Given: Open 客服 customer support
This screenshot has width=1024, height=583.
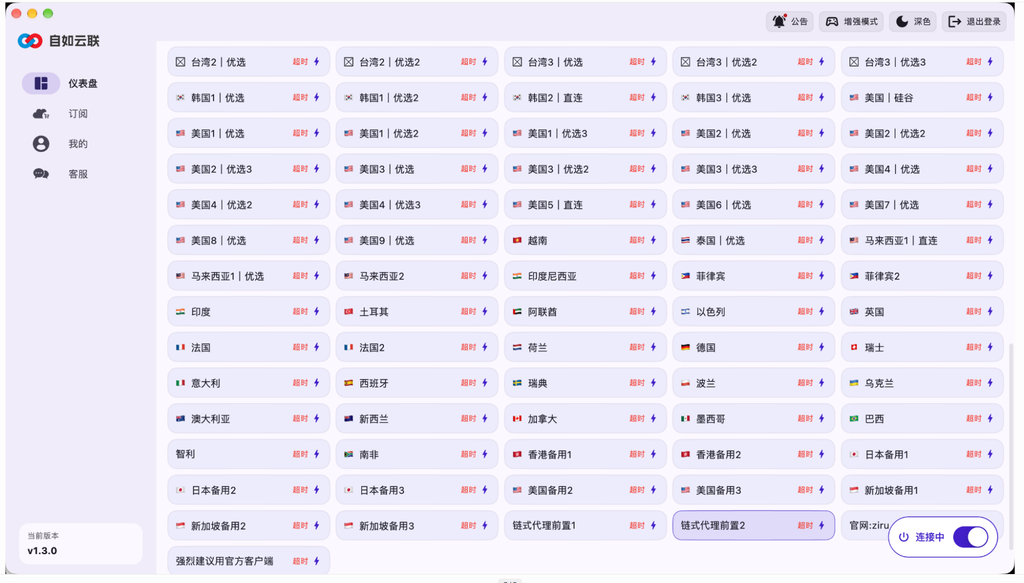Looking at the screenshot, I should point(62,174).
